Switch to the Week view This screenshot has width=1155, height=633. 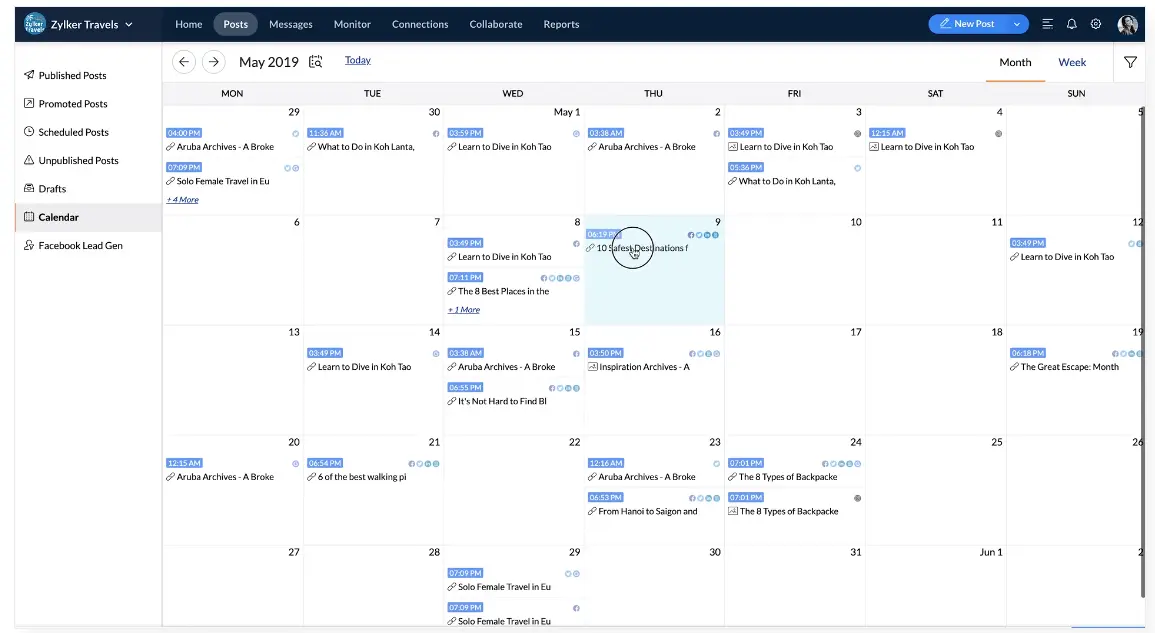(1072, 62)
